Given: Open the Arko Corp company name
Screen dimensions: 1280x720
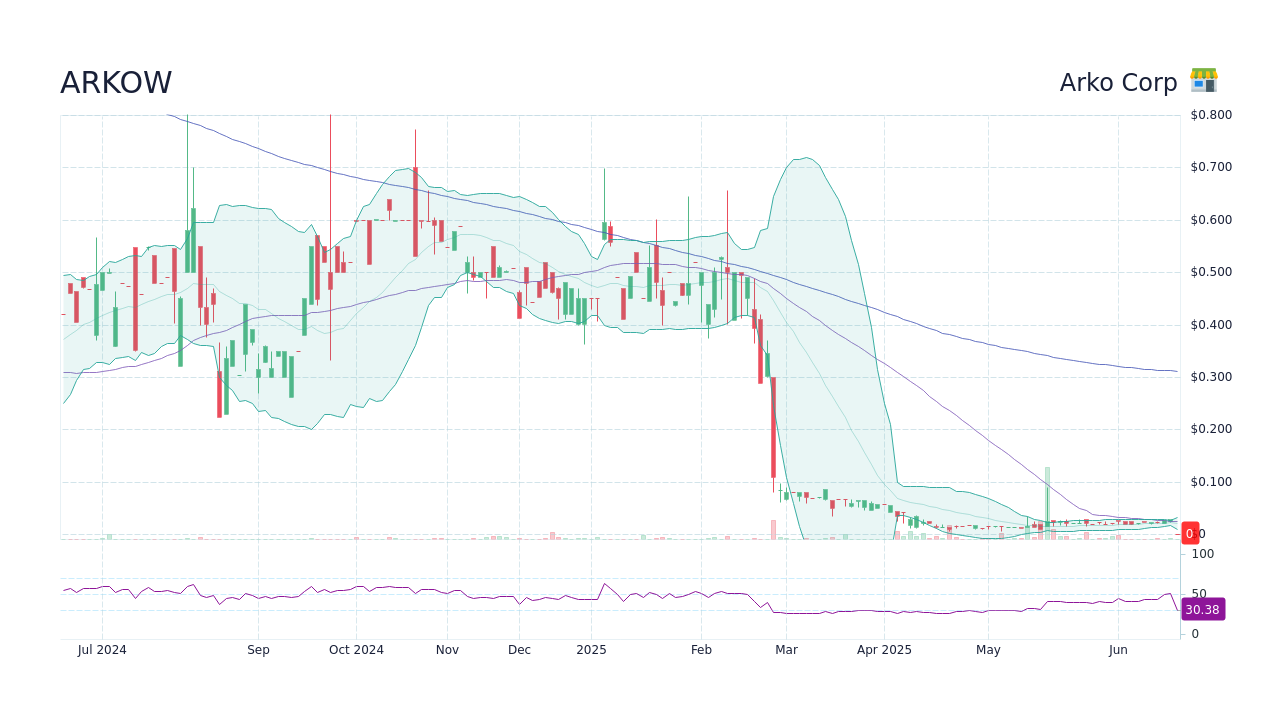Looking at the screenshot, I should [1119, 82].
